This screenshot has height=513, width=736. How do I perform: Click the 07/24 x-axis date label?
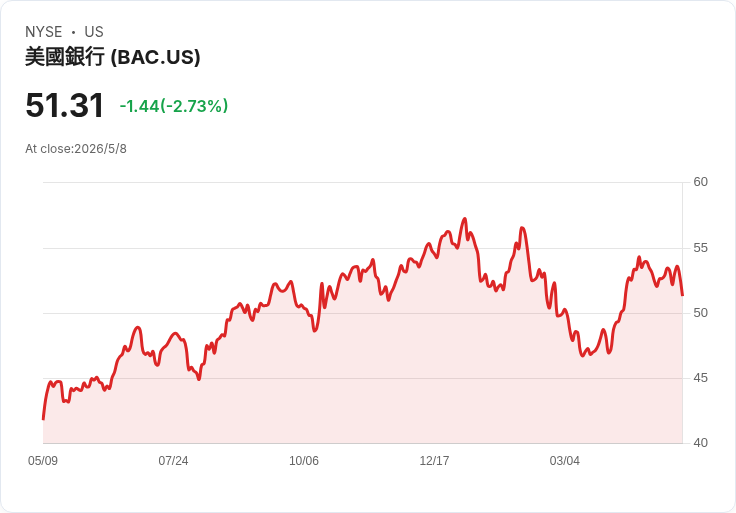click(x=173, y=460)
